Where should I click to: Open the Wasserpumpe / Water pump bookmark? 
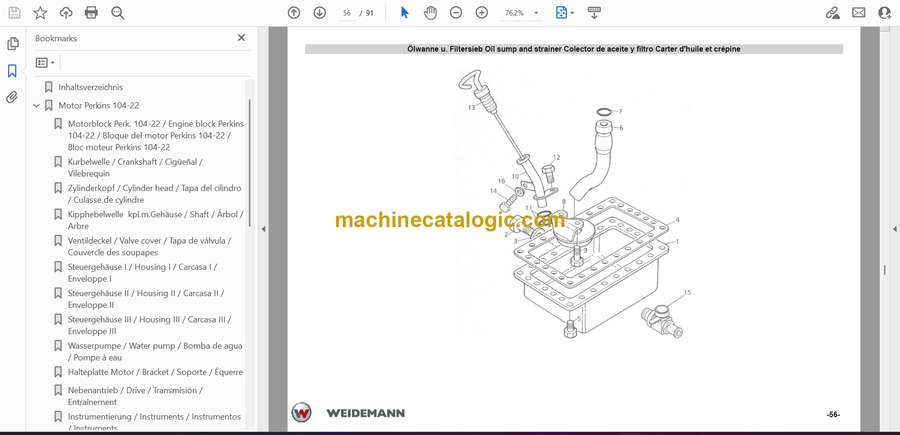(155, 352)
